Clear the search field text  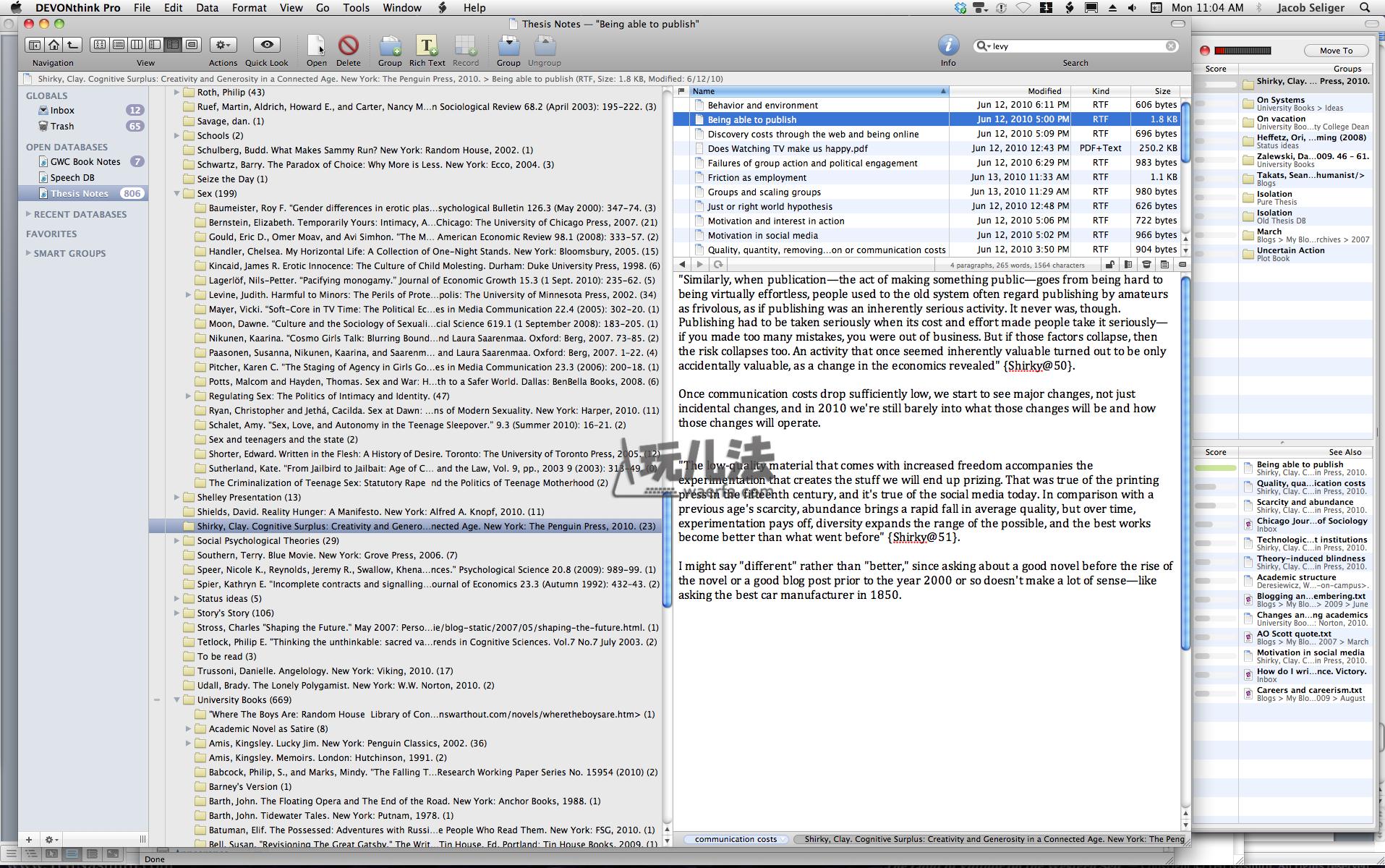tap(1171, 46)
